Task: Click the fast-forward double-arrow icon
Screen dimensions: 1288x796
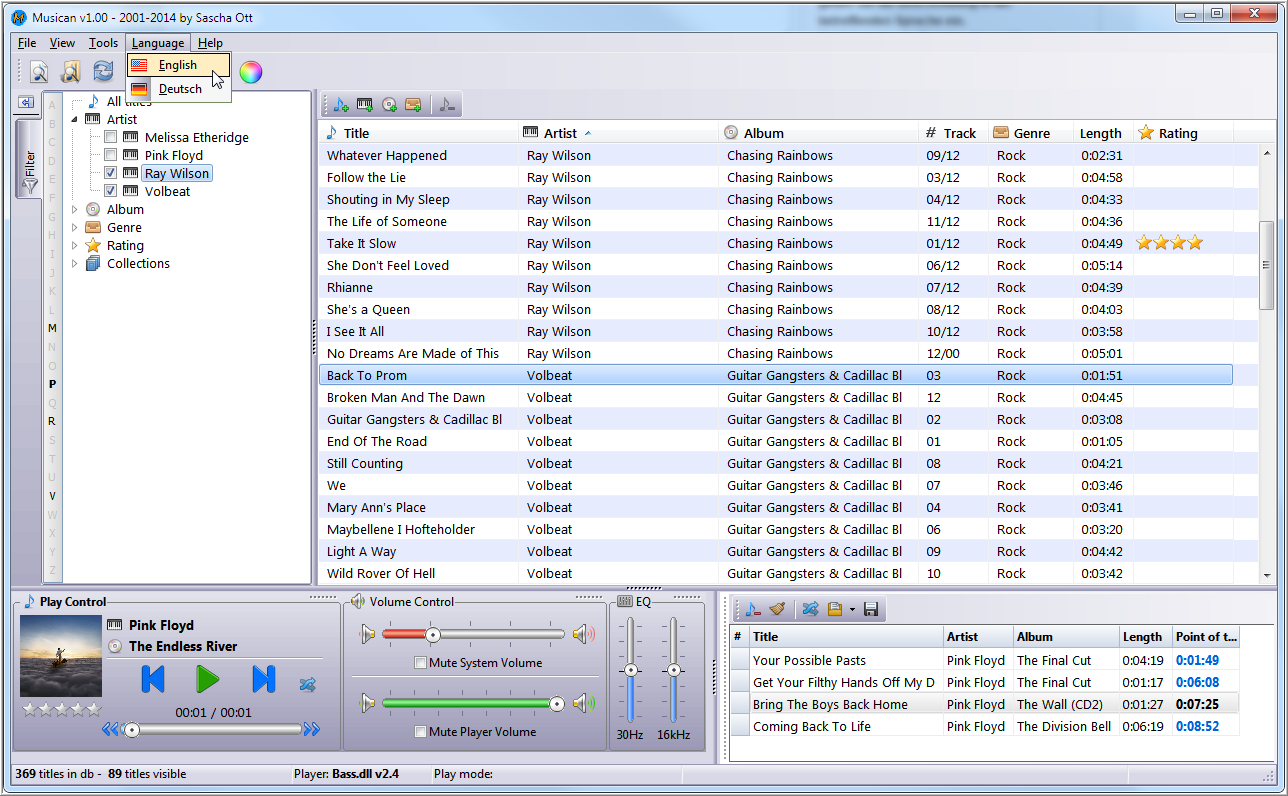Action: click(312, 730)
